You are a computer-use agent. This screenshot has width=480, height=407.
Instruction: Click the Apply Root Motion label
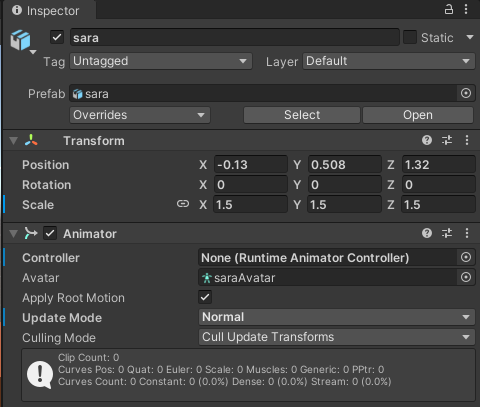73,298
